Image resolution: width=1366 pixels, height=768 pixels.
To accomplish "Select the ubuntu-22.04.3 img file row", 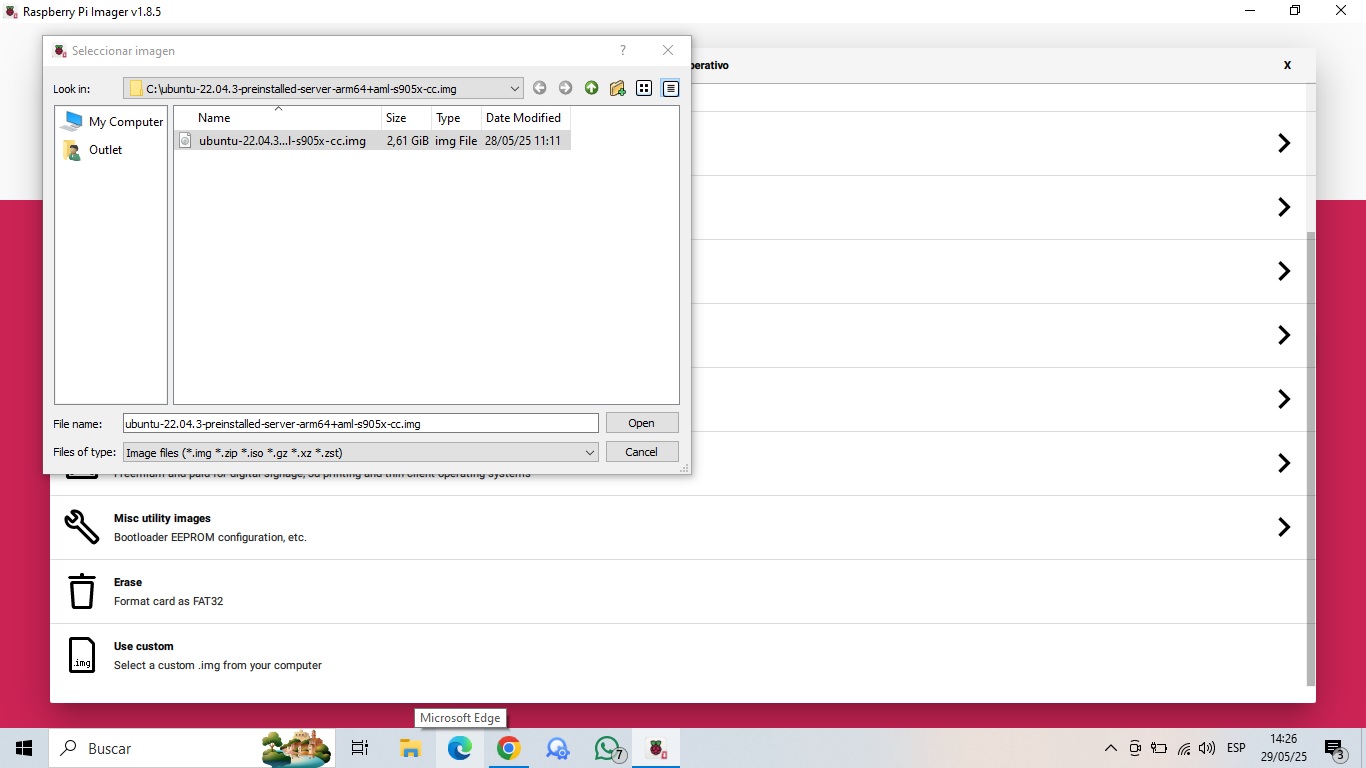I will pyautogui.click(x=372, y=141).
